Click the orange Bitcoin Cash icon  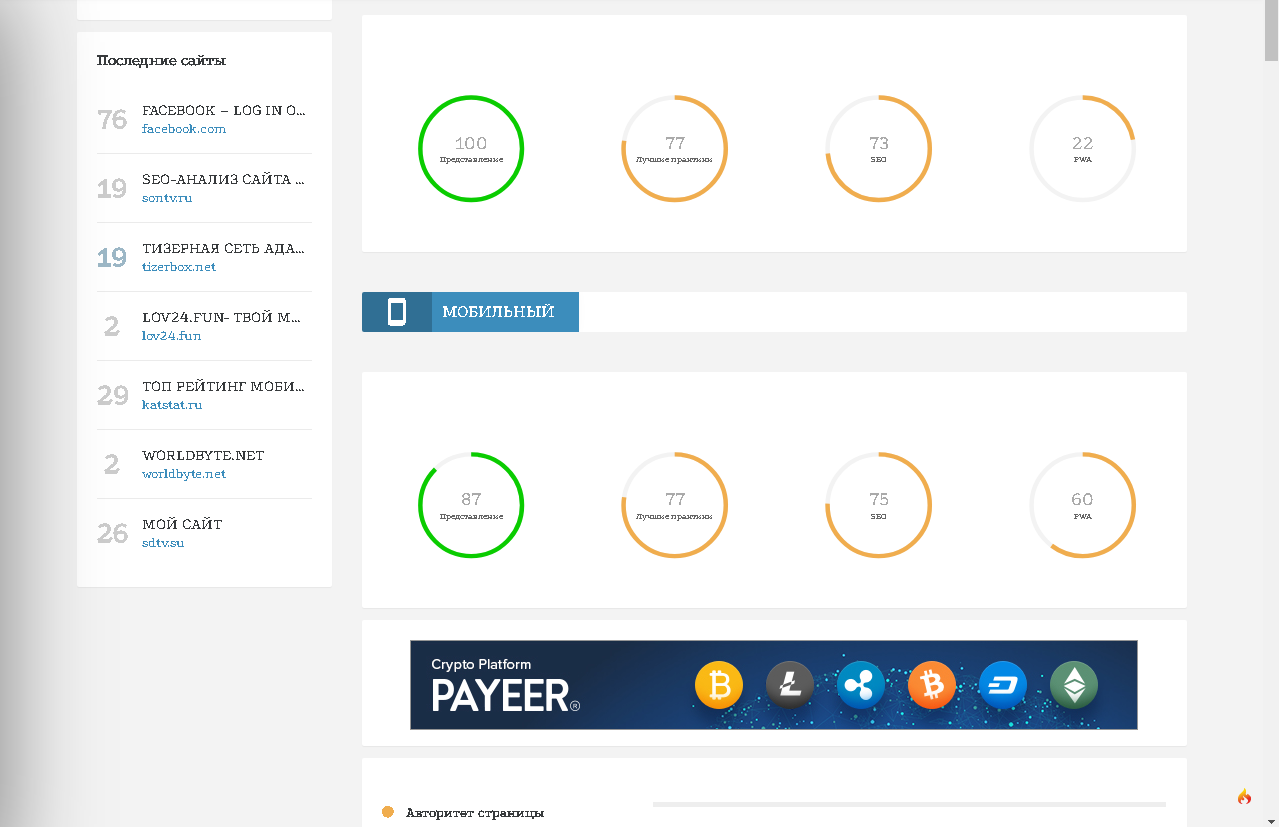point(932,686)
